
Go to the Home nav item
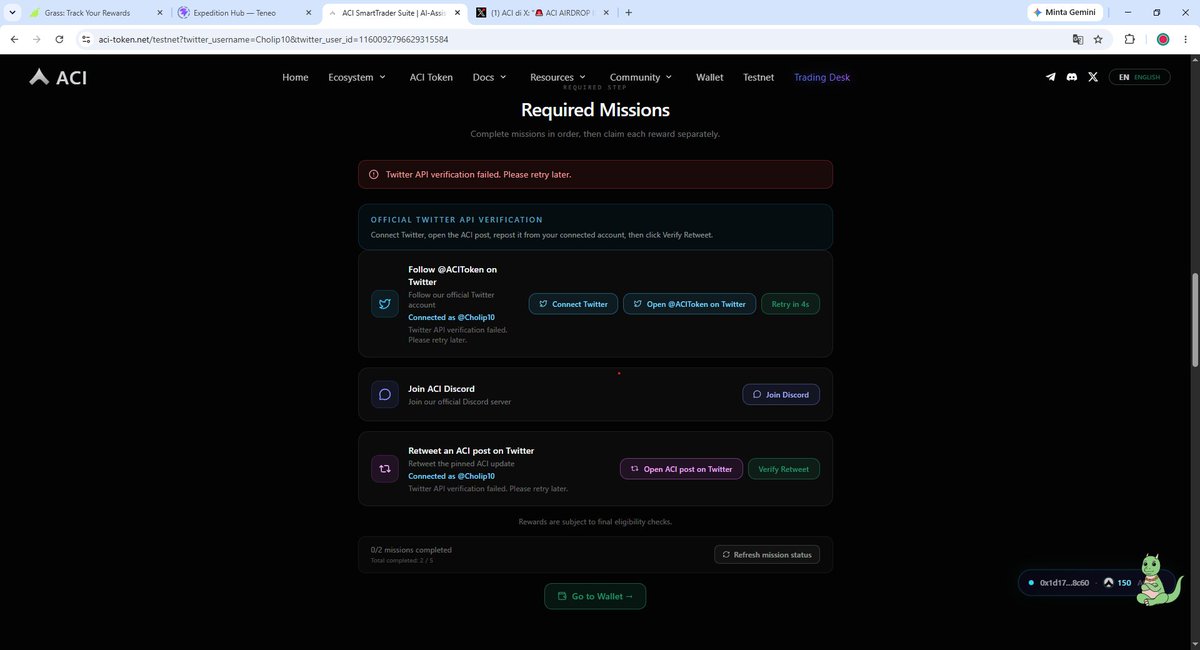pyautogui.click(x=295, y=77)
